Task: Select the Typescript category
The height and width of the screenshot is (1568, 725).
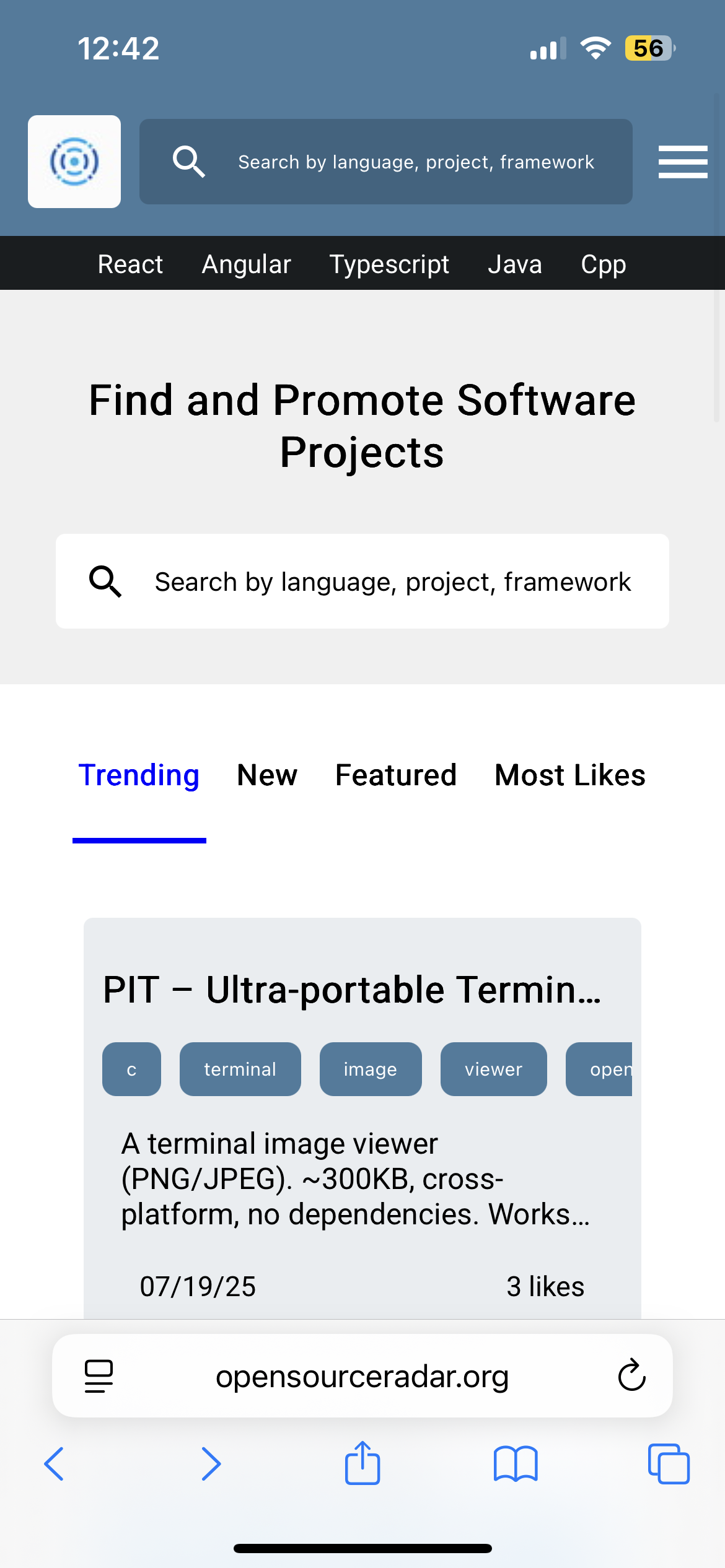Action: (390, 263)
